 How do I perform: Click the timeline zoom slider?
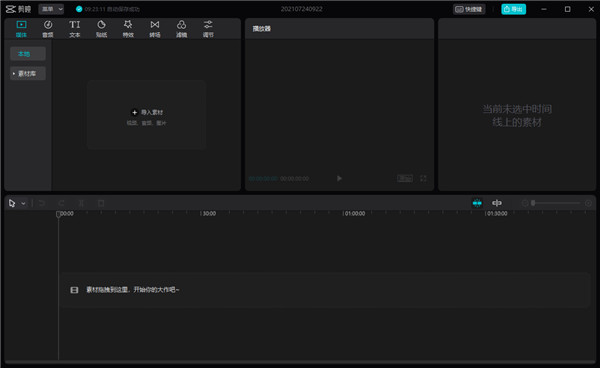[x=556, y=203]
